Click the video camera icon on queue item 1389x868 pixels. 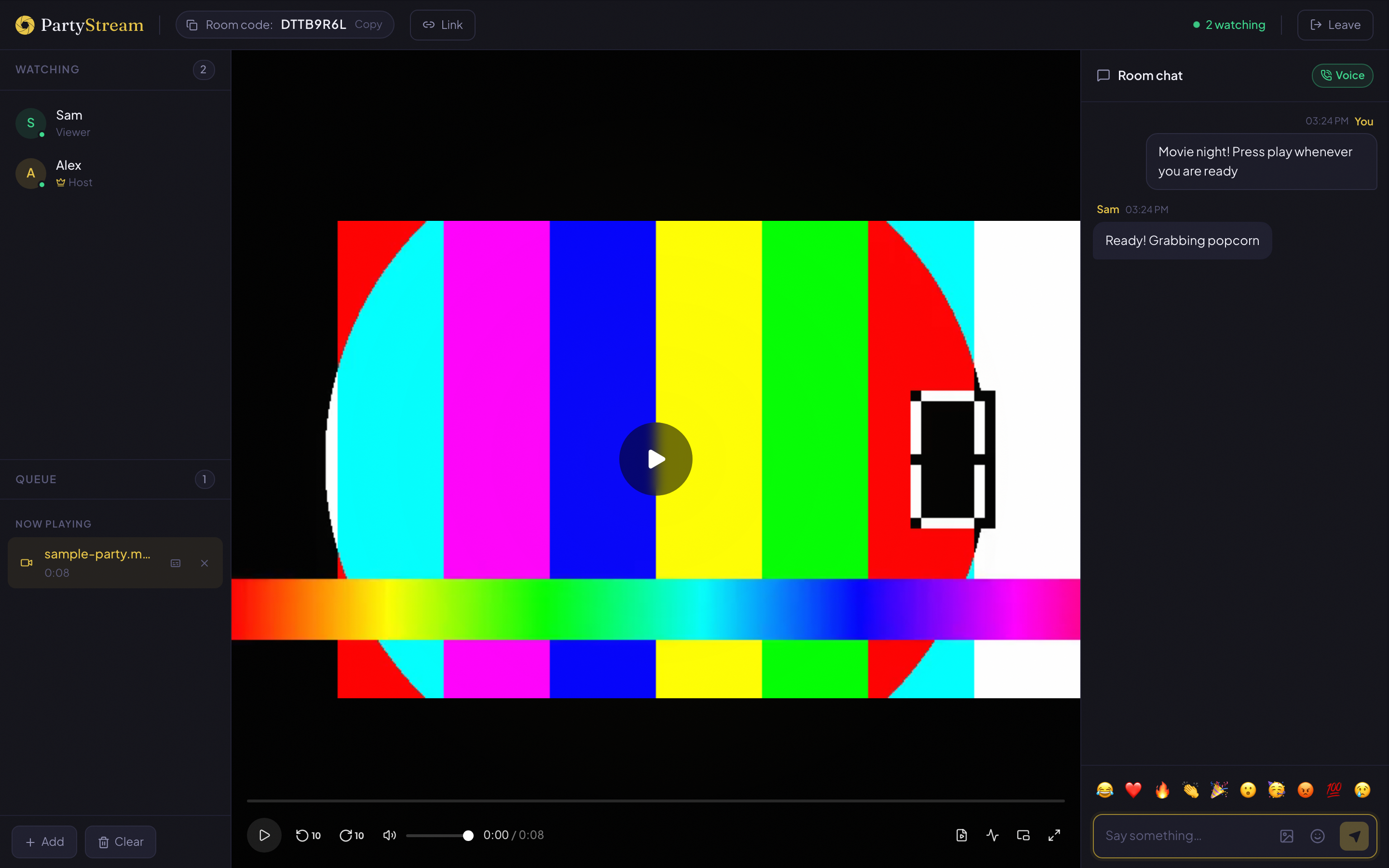click(x=27, y=563)
